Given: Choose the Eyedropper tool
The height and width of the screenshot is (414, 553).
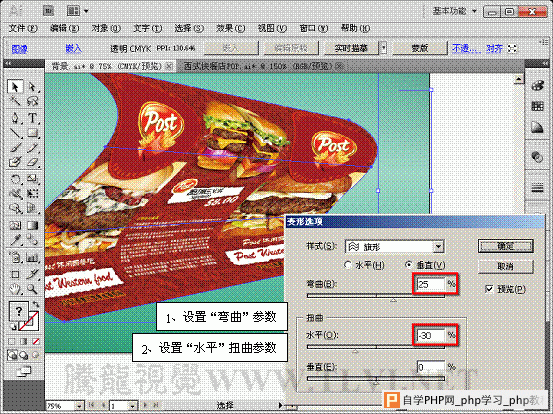Looking at the screenshot, I should click(x=15, y=240).
